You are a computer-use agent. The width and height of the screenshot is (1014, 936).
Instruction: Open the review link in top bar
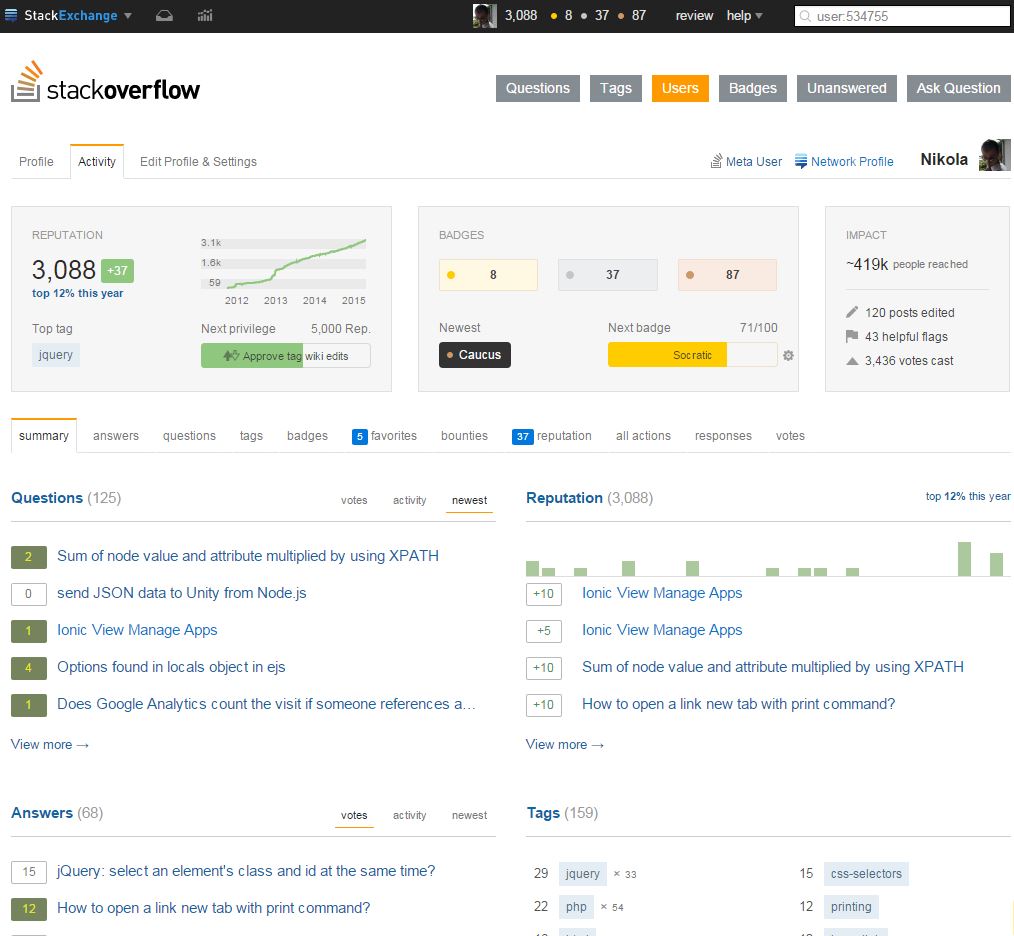(694, 16)
